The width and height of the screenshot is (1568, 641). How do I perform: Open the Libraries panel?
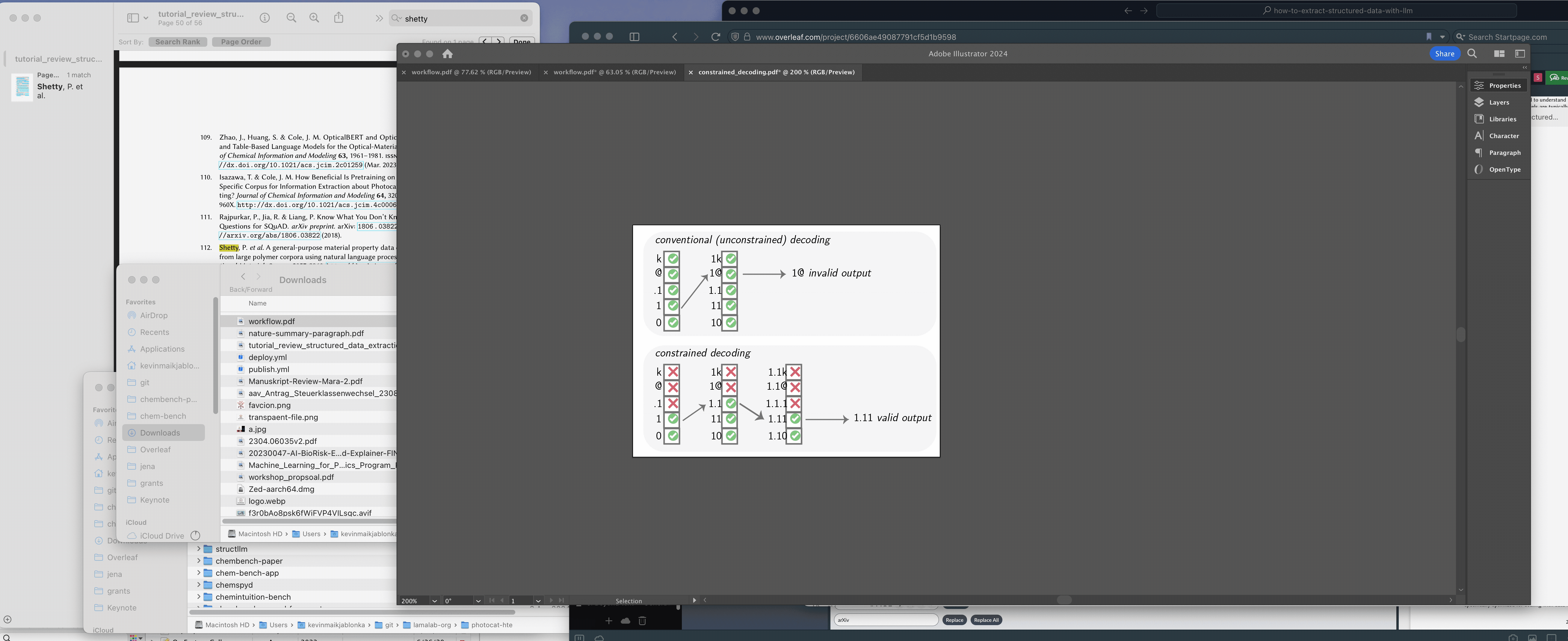coord(1502,119)
